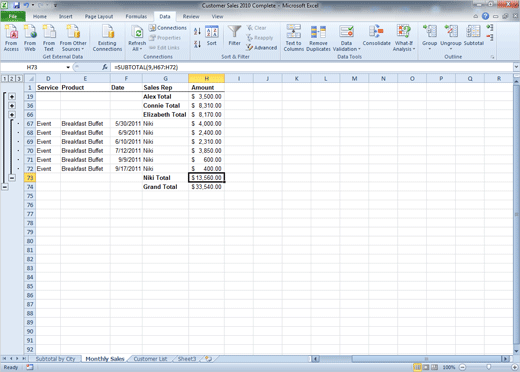Image resolution: width=520 pixels, height=372 pixels.
Task: Click the Existing Connections icon
Action: tap(107, 38)
